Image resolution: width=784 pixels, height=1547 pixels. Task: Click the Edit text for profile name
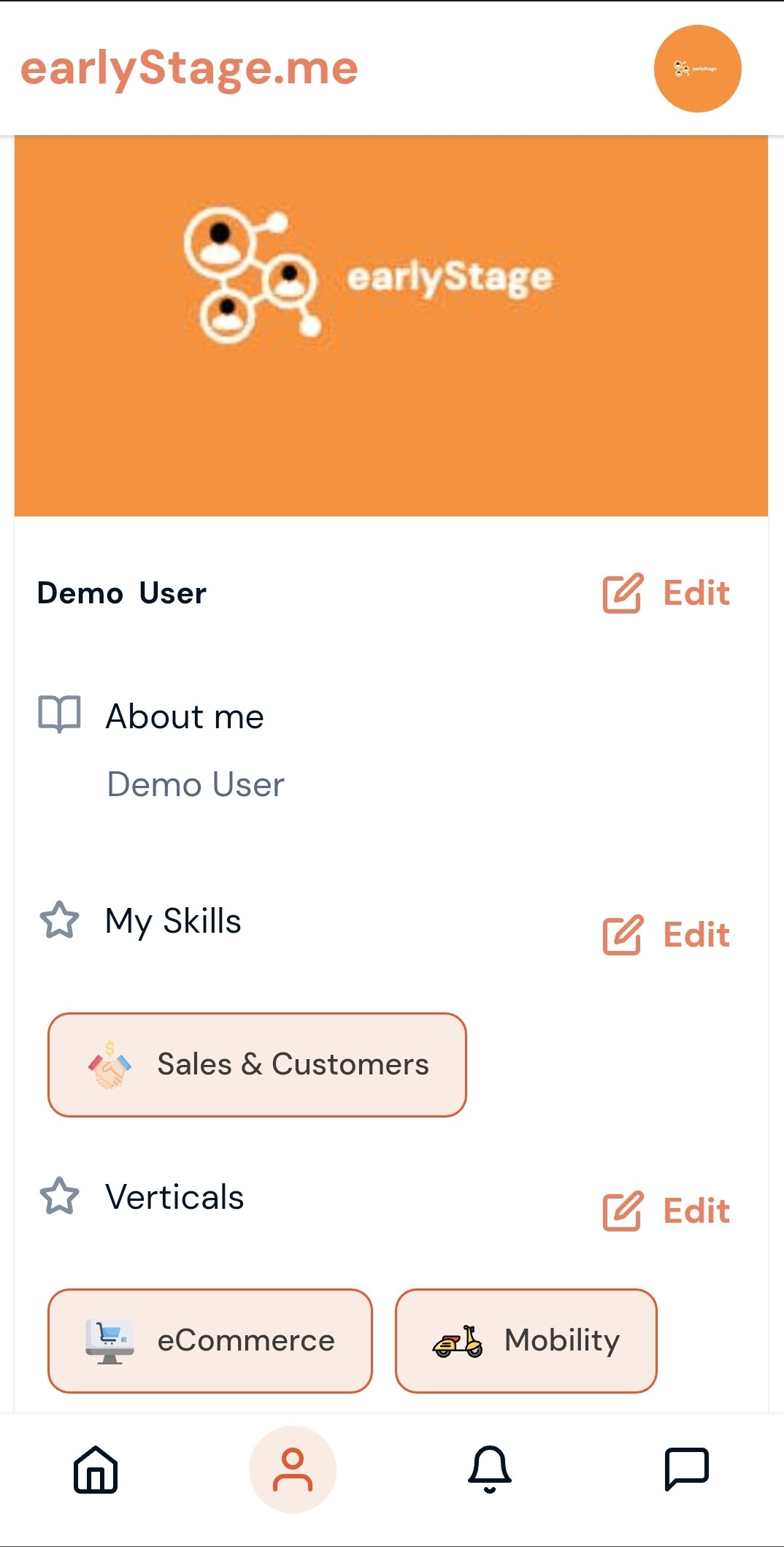[x=696, y=593]
